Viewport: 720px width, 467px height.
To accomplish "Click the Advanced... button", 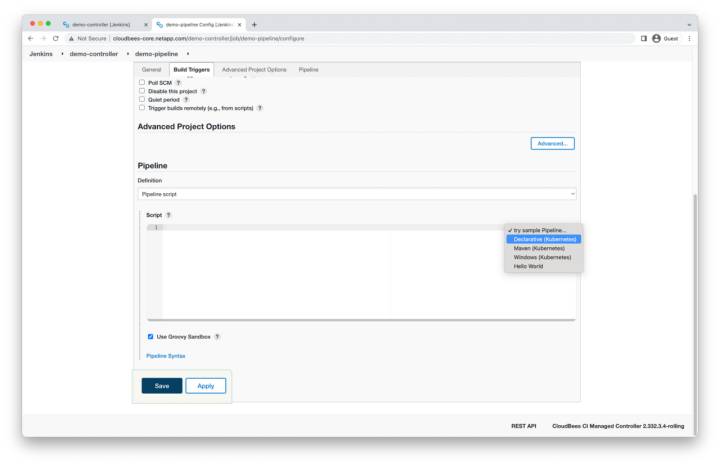I will pos(552,143).
